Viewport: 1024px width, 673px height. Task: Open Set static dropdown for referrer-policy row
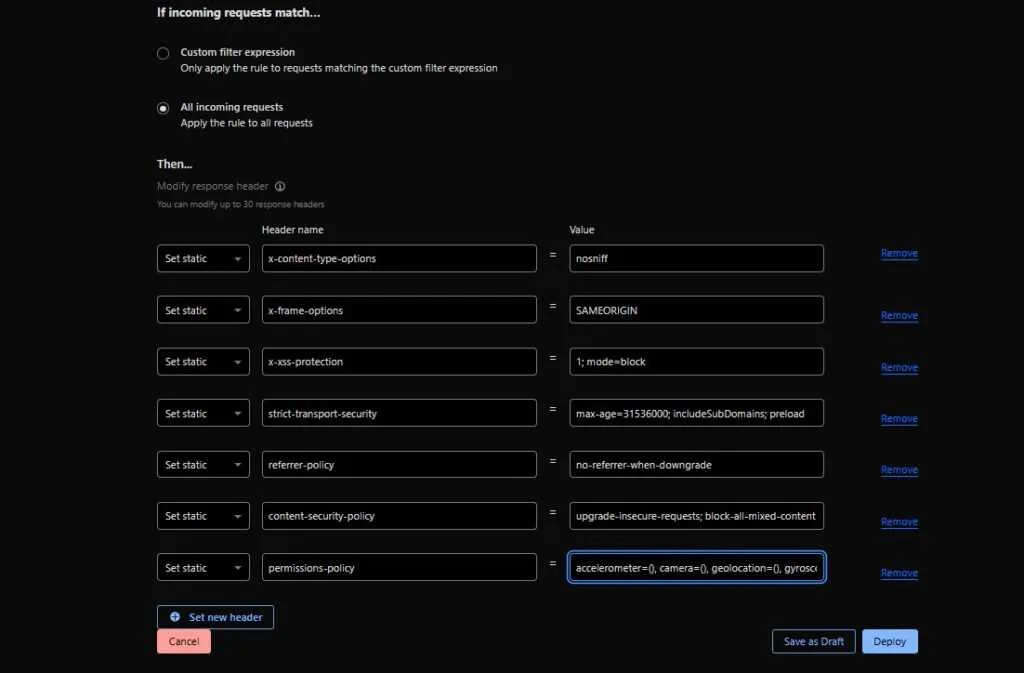point(203,465)
